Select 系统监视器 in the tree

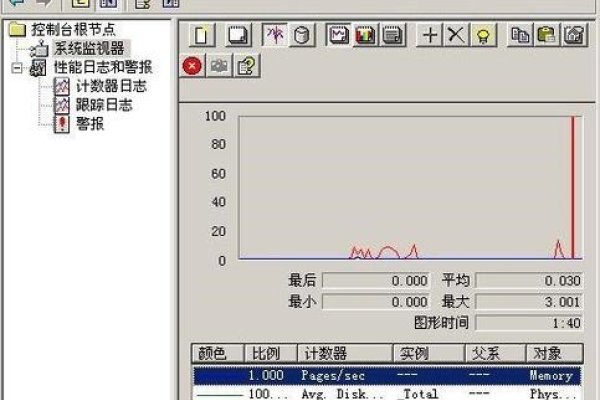coord(89,48)
